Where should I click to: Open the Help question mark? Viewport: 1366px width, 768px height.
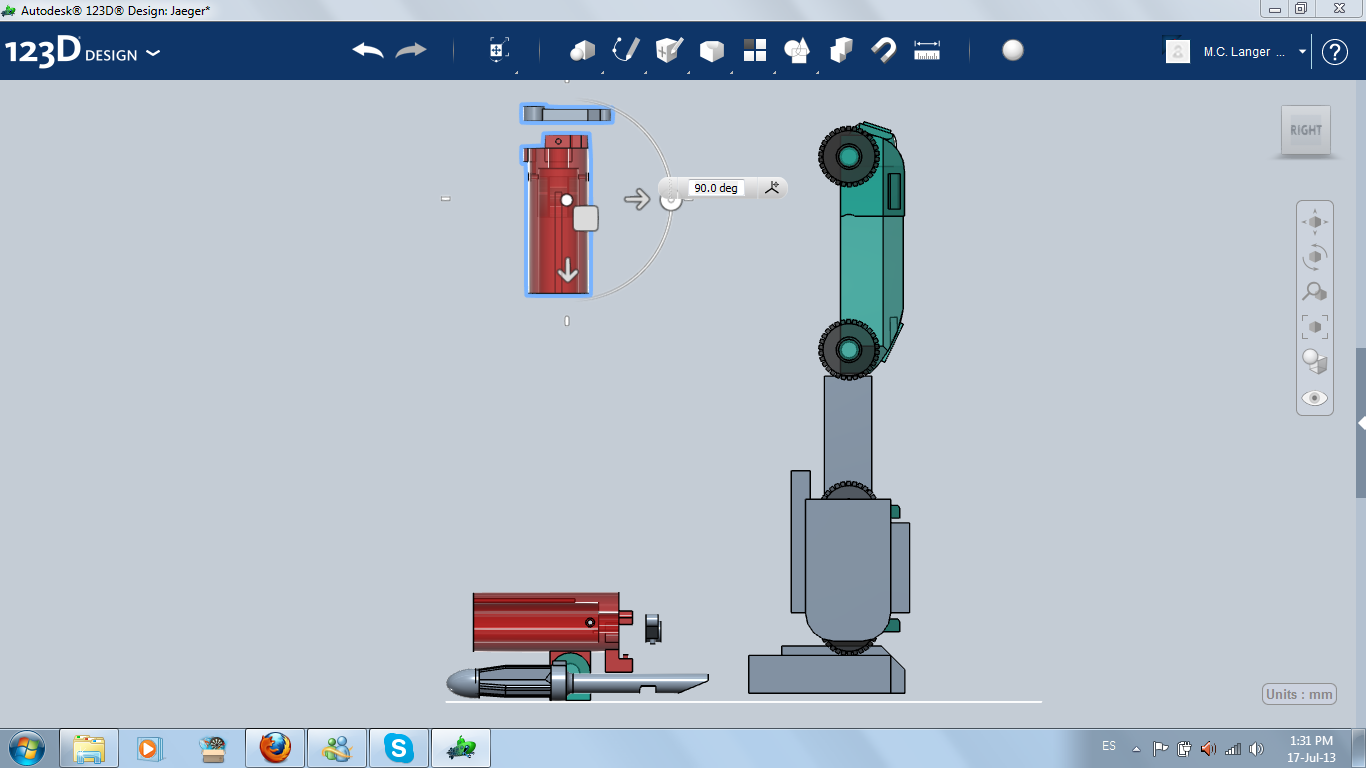click(1335, 52)
